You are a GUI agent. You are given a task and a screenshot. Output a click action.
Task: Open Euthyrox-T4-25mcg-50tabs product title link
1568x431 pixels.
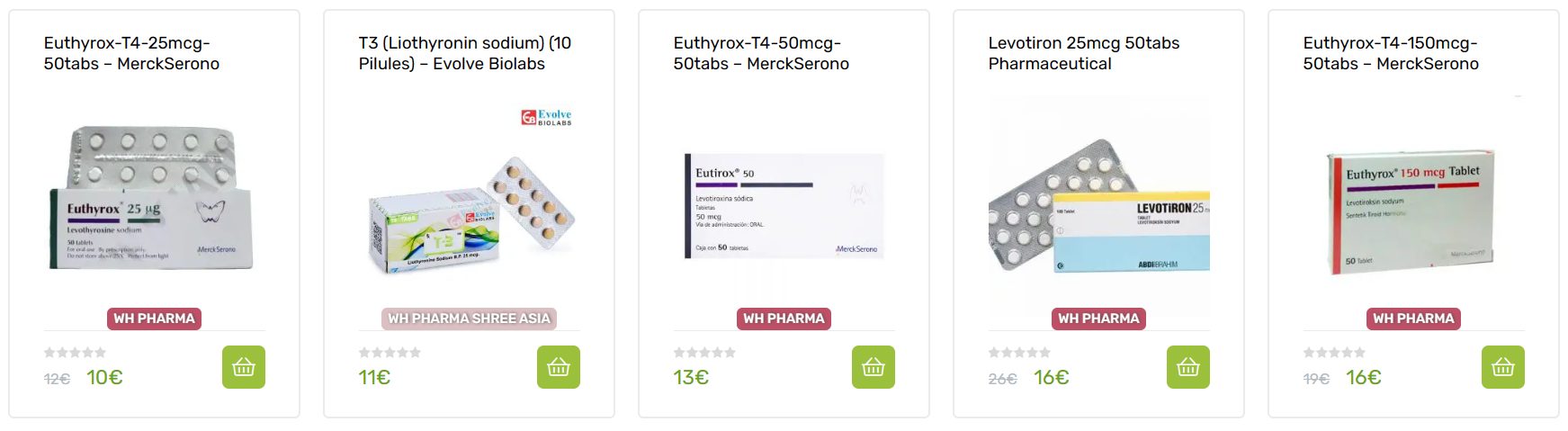[x=131, y=53]
